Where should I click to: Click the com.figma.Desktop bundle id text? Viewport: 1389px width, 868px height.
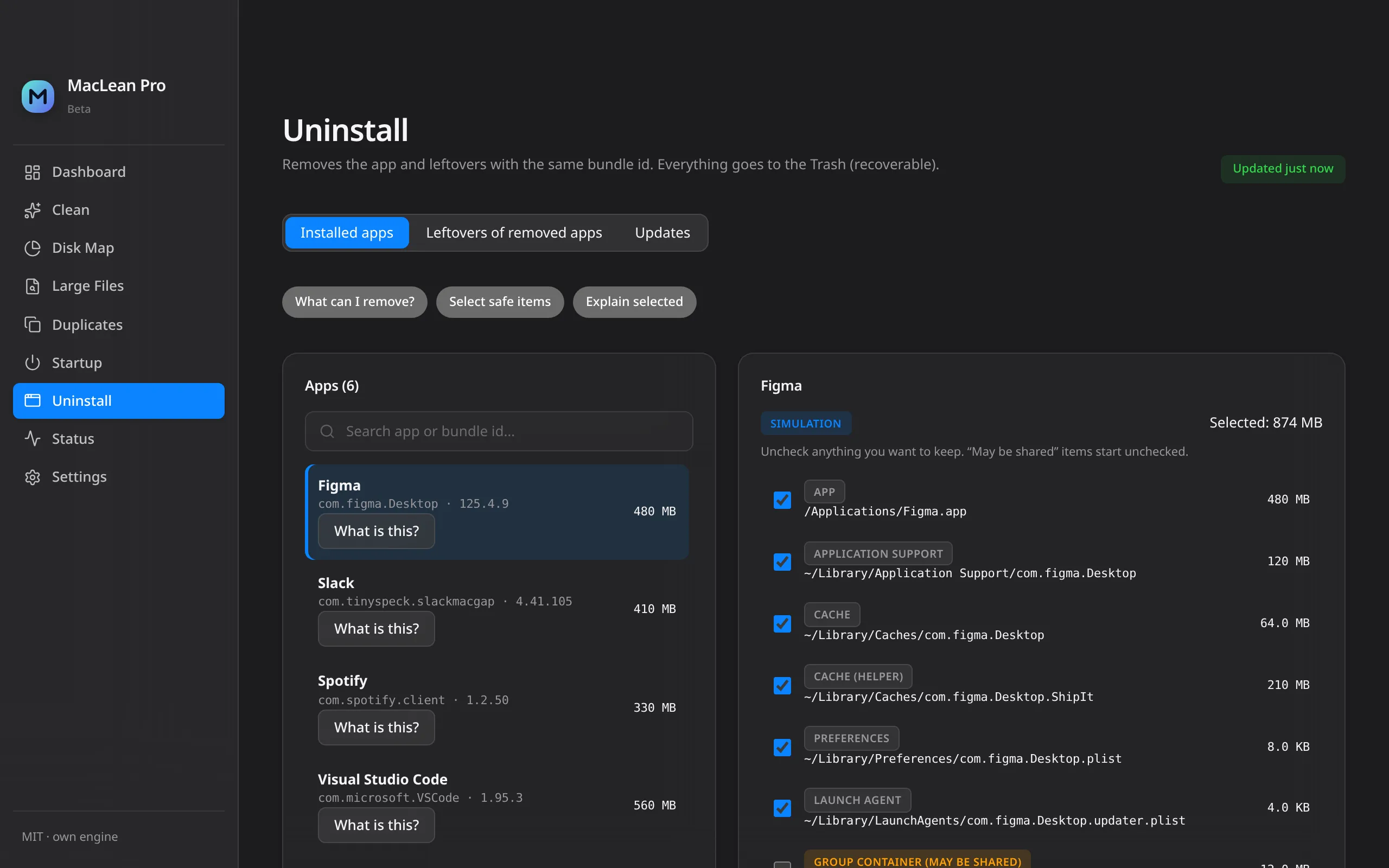[x=378, y=504]
